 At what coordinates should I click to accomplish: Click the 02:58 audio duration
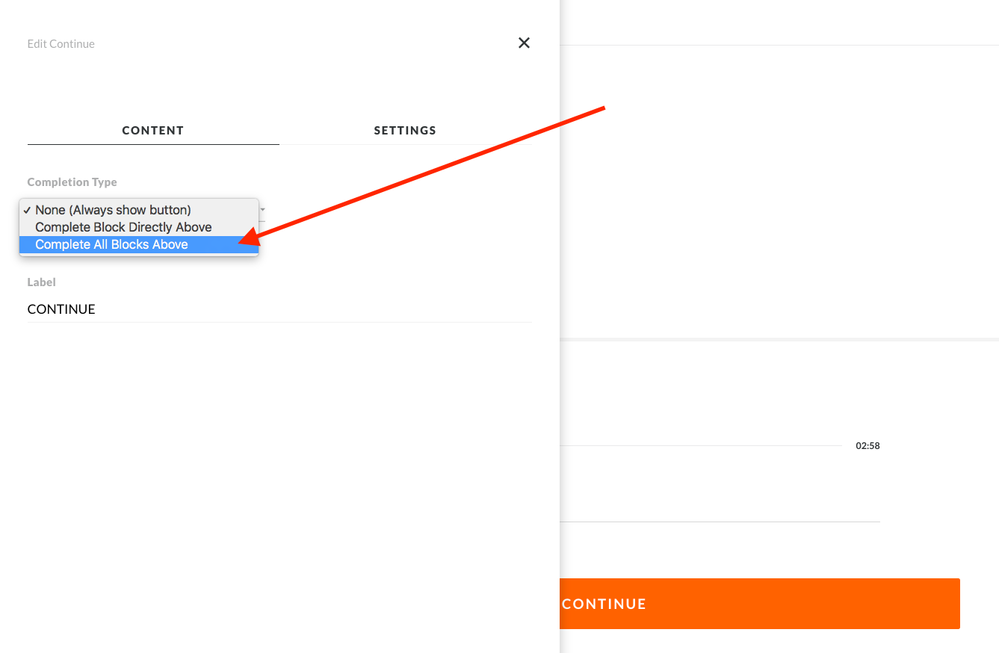tap(867, 446)
